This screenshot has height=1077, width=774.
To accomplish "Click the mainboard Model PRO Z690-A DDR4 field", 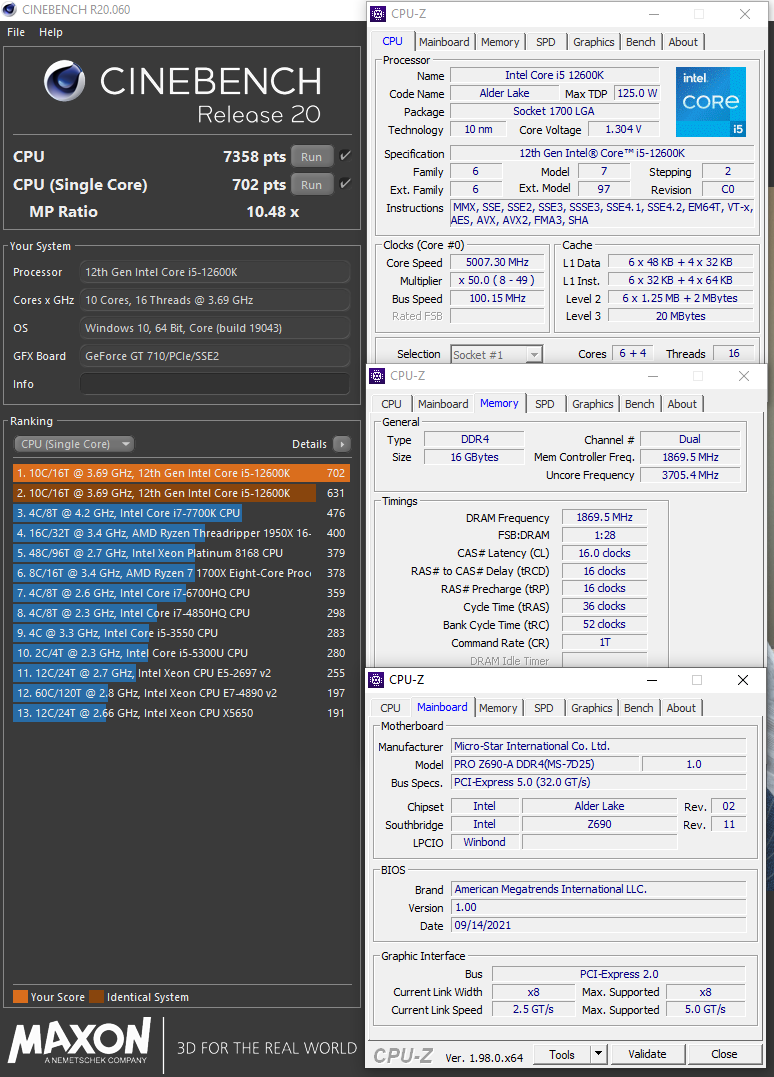I will click(545, 764).
